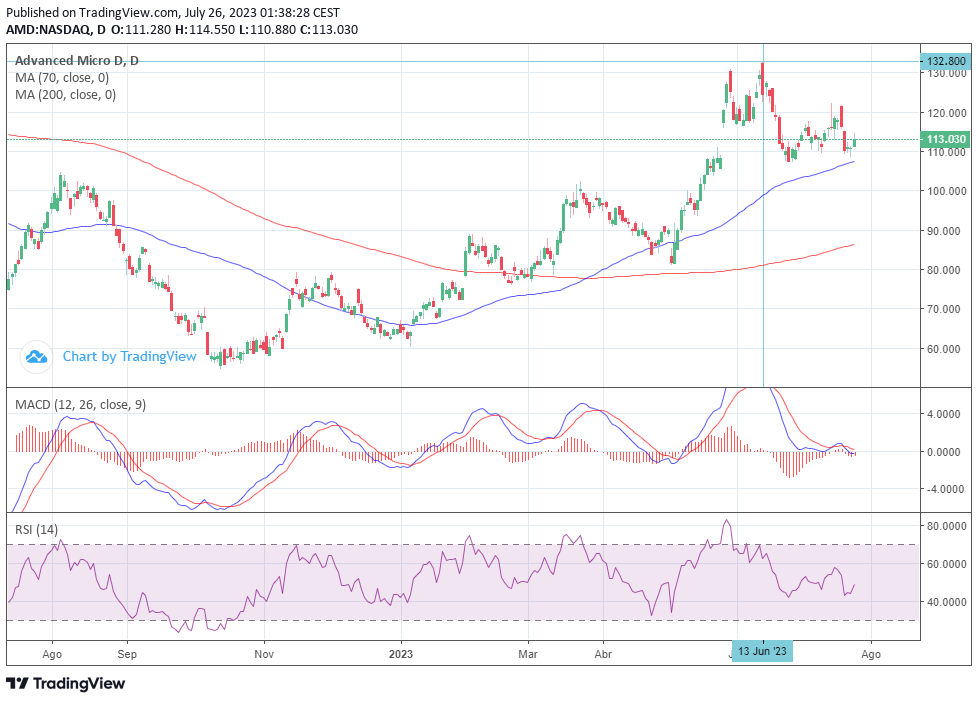Click the 'Published on TradingView.com' header text
The height and width of the screenshot is (702, 978).
[x=173, y=12]
